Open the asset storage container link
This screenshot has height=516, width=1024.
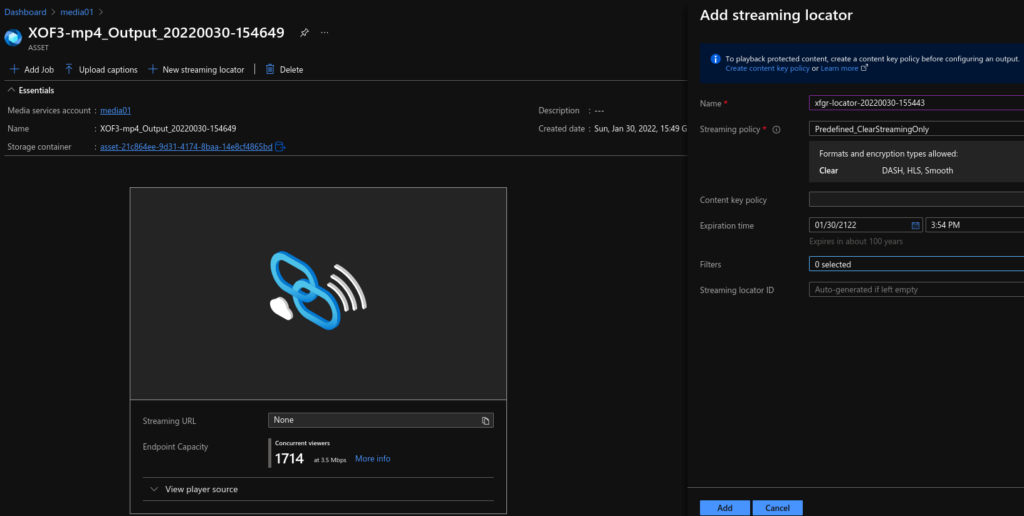186,147
